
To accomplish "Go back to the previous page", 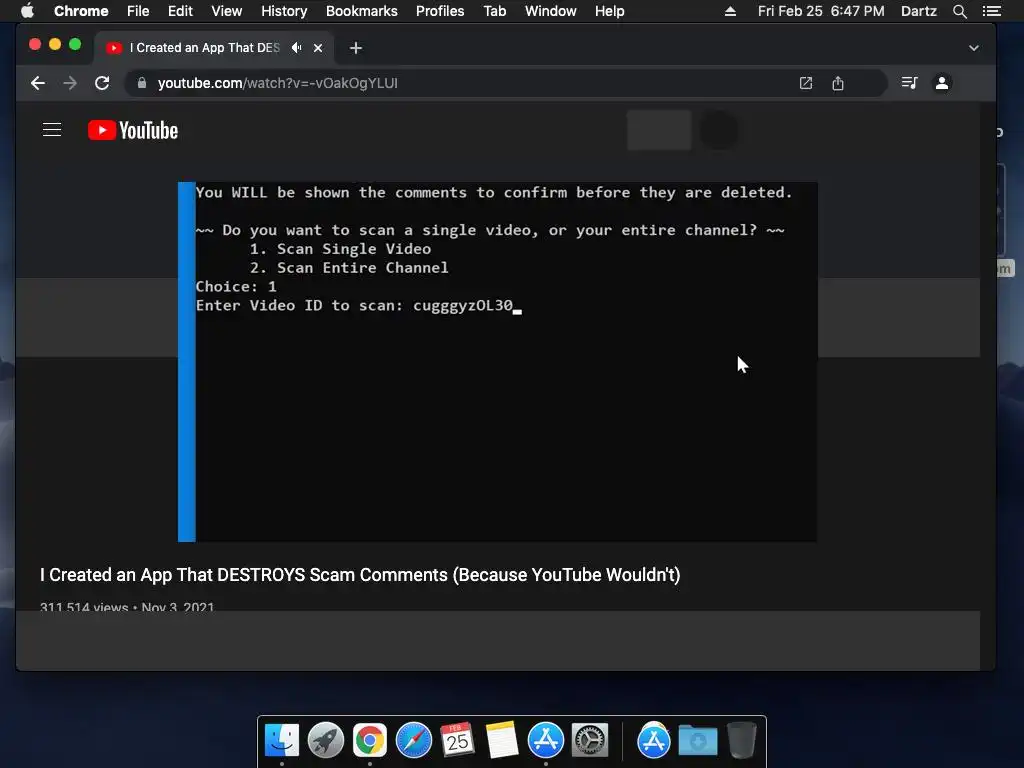I will (38, 83).
